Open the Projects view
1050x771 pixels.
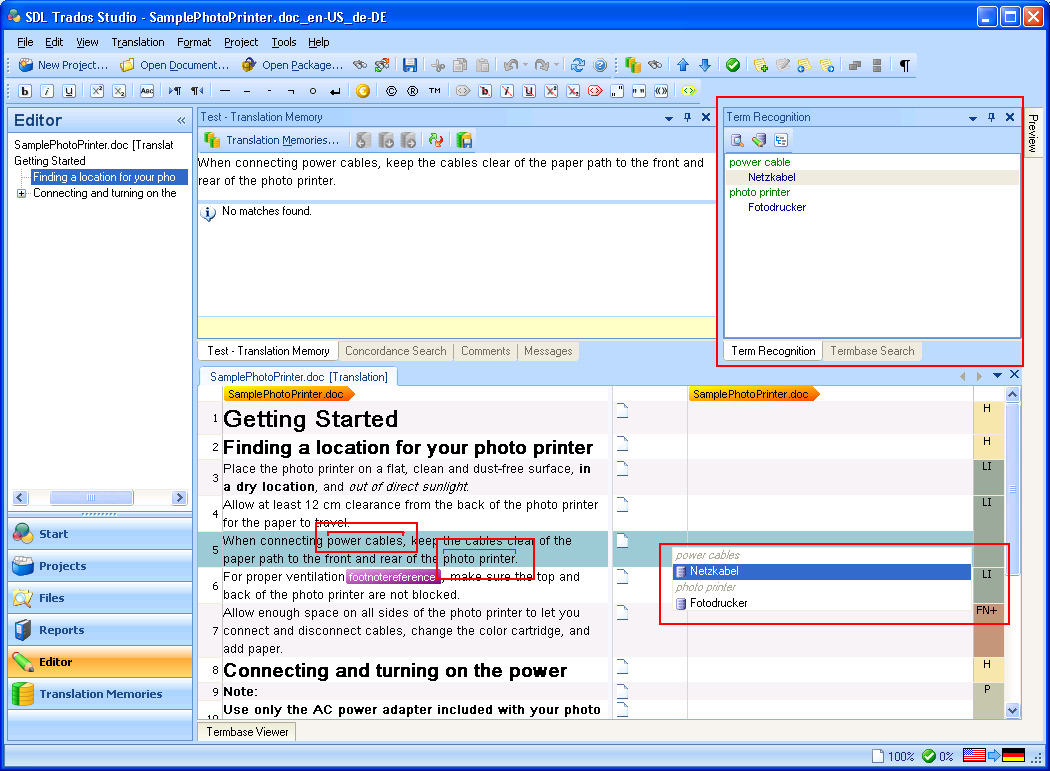pyautogui.click(x=100, y=566)
